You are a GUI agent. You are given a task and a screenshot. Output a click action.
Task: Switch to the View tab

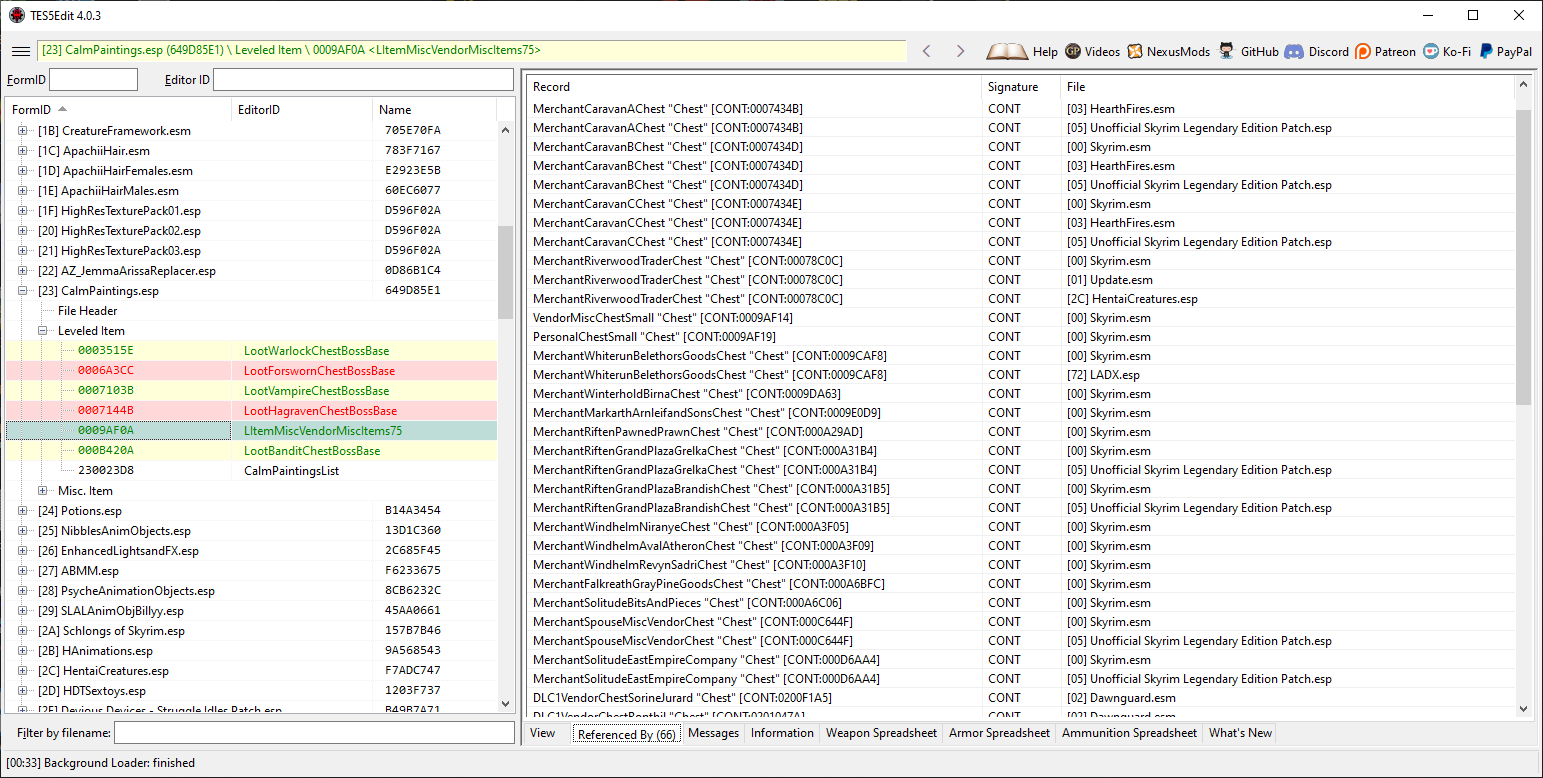click(543, 733)
